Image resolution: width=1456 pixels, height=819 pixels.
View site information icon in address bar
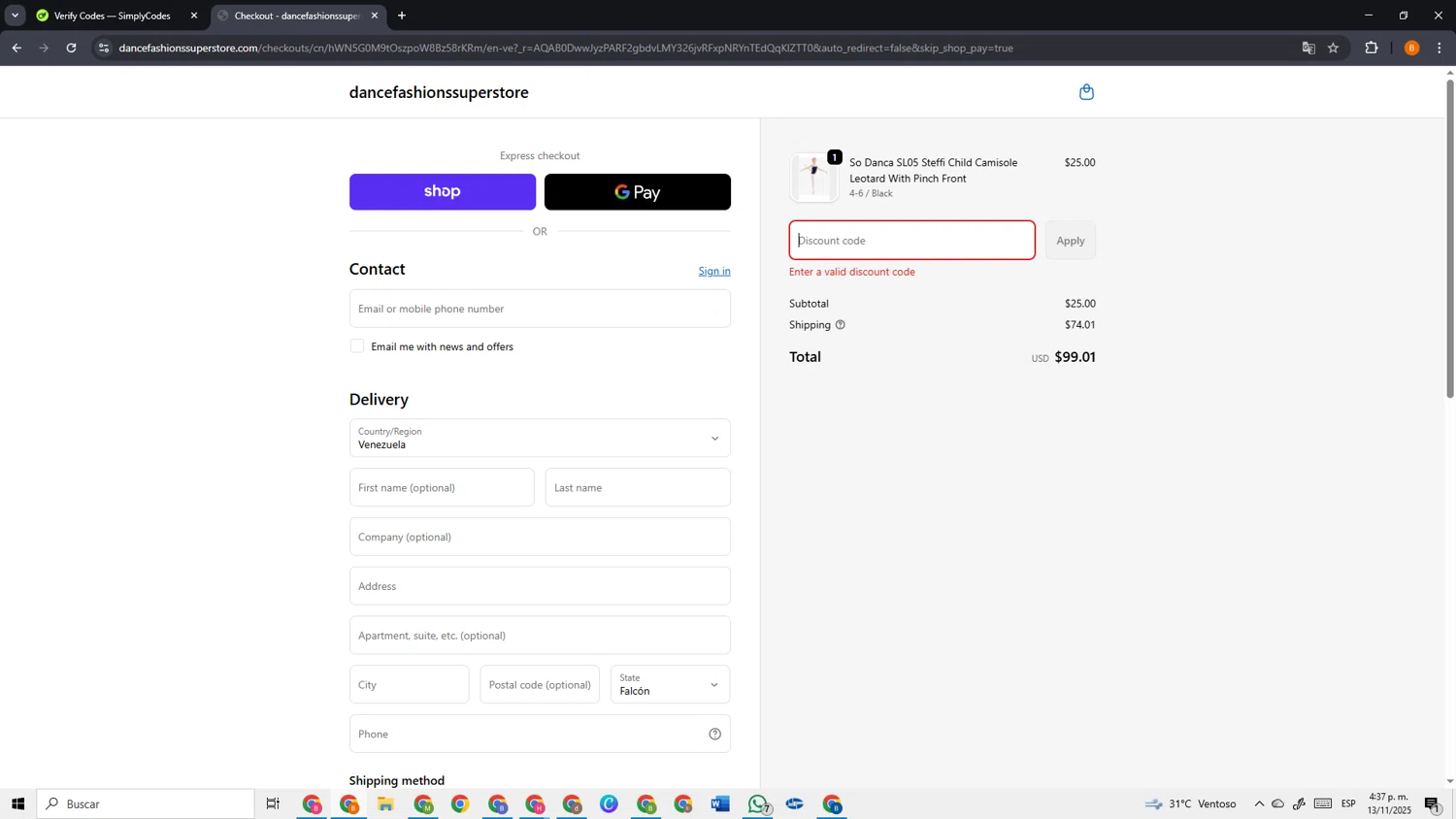point(104,48)
